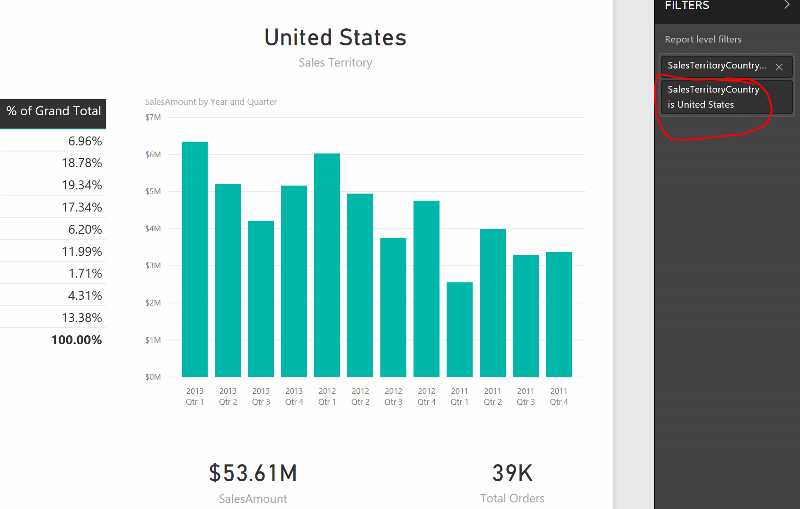Select the 2012 Qtr 1 bar
Image resolution: width=800 pixels, height=509 pixels.
coord(327,265)
